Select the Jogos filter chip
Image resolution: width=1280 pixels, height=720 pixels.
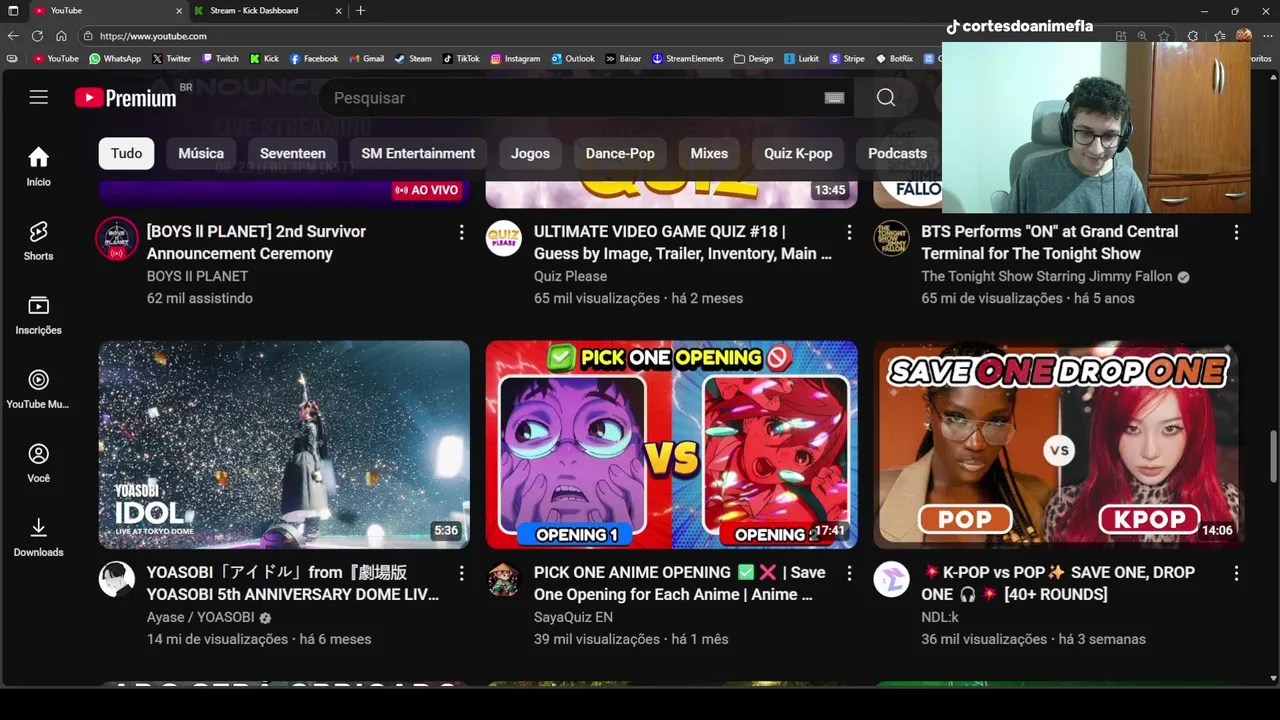(530, 153)
